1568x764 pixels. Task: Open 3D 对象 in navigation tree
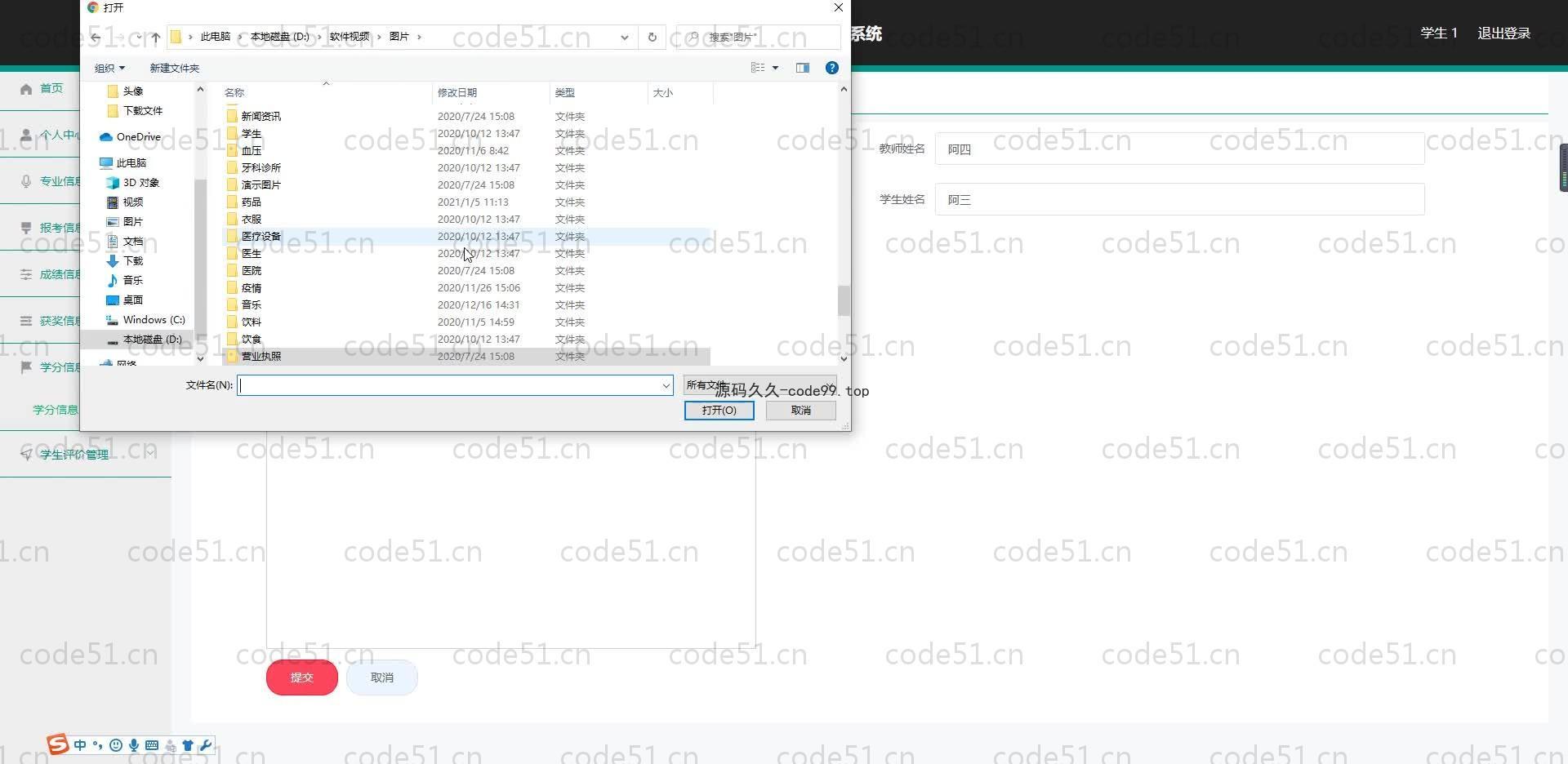(133, 183)
